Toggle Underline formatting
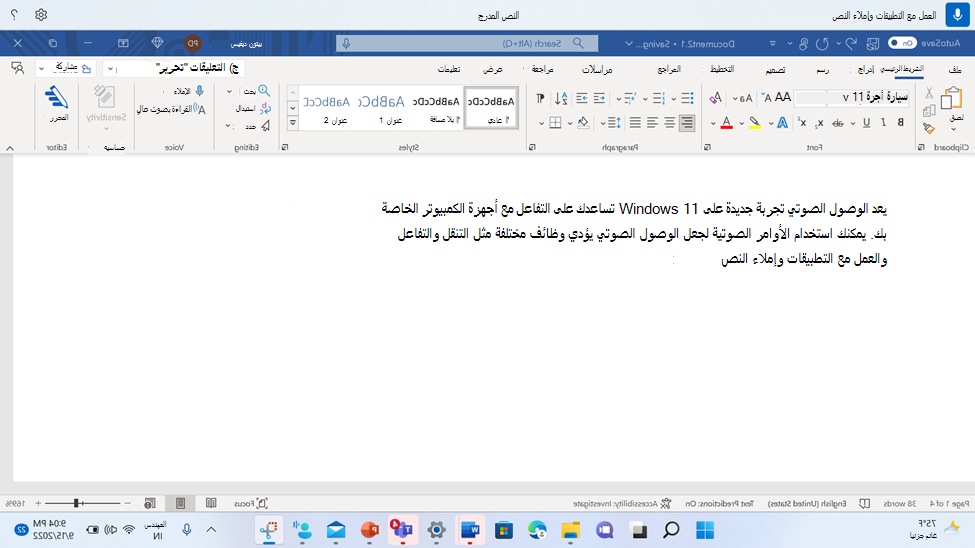 tap(866, 123)
